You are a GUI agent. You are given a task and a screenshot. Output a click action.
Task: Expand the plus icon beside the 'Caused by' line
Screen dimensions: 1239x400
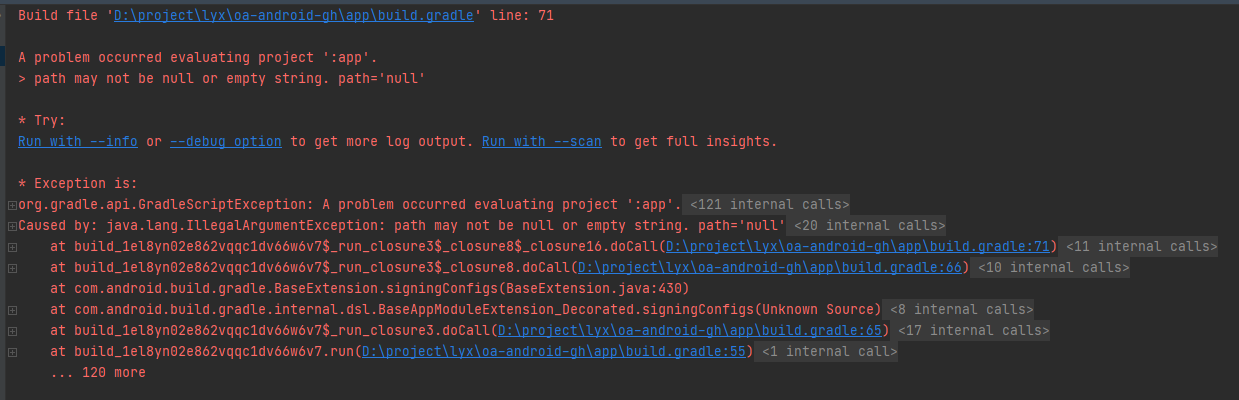tap(11, 226)
